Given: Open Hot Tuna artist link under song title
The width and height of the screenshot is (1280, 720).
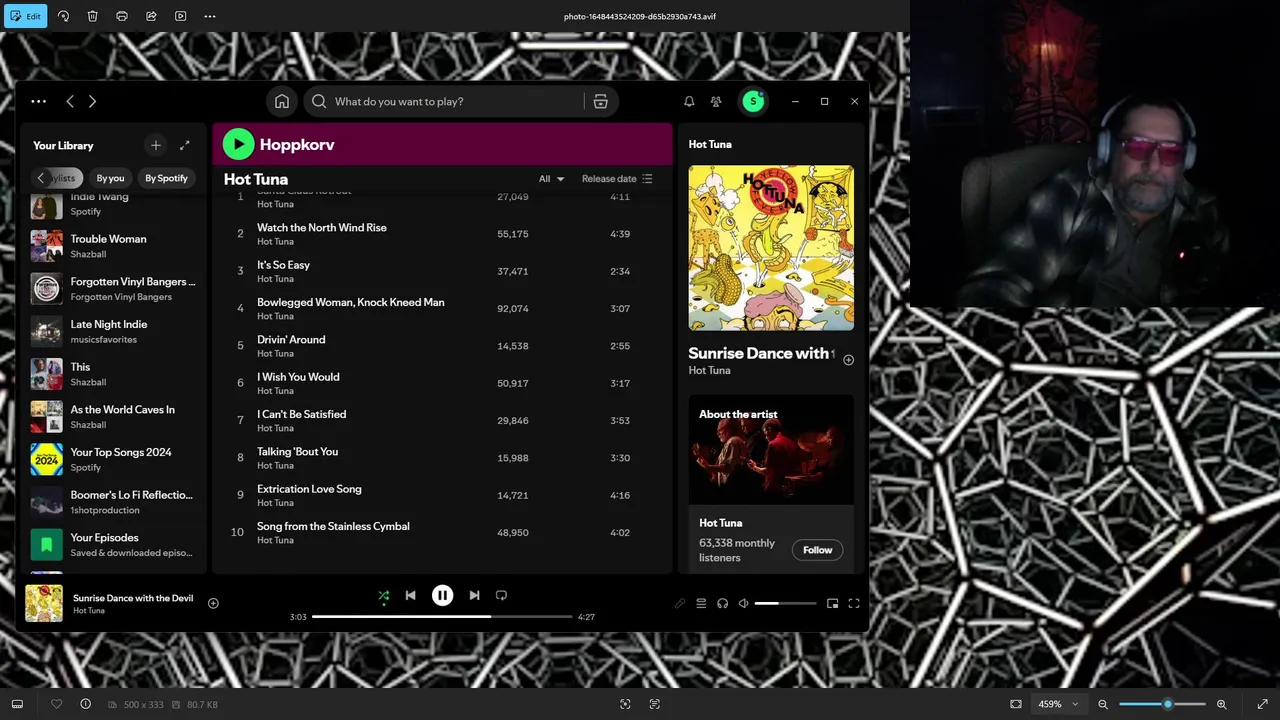Looking at the screenshot, I should point(709,370).
